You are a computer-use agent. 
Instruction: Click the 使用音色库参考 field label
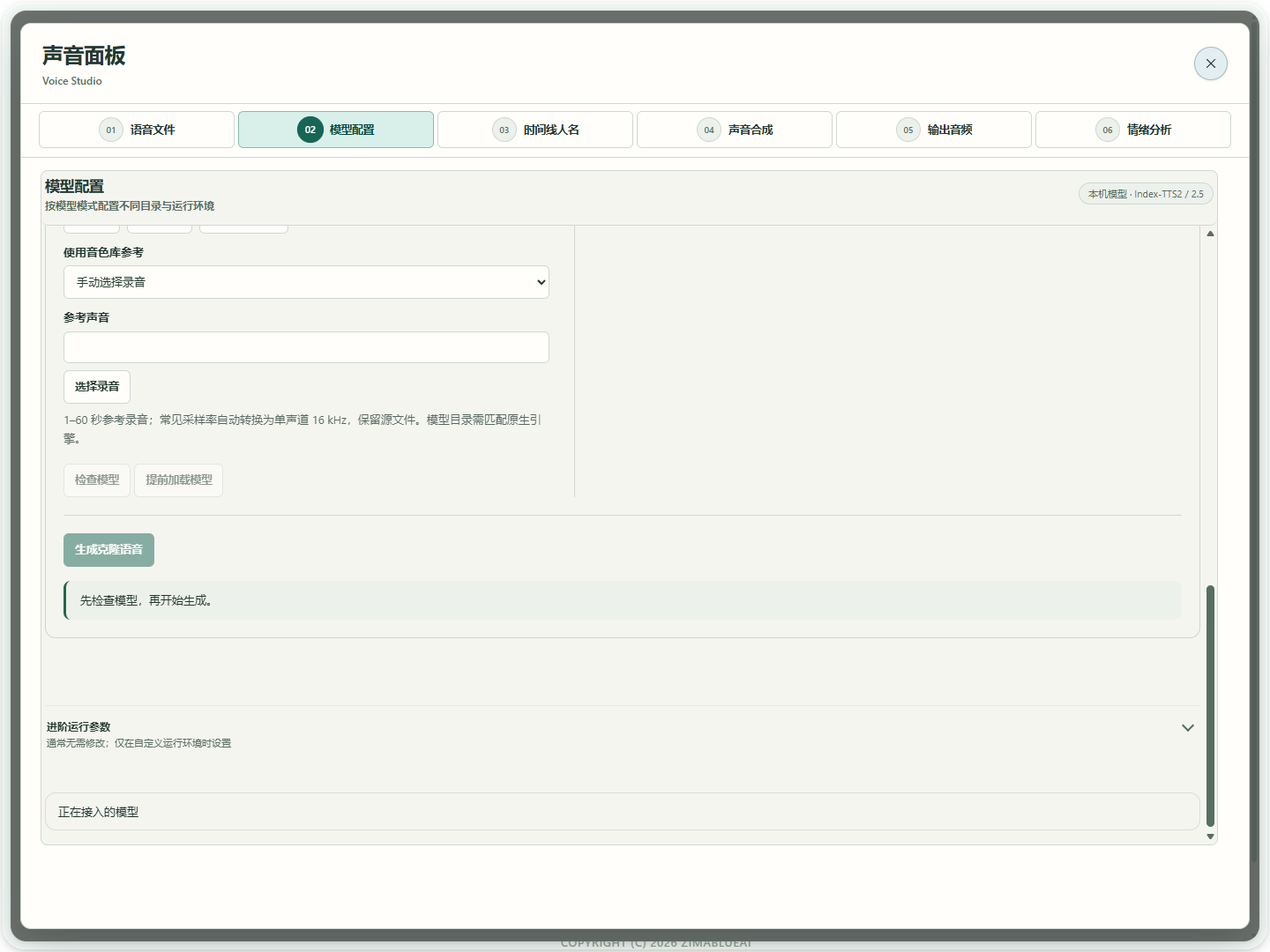[103, 253]
